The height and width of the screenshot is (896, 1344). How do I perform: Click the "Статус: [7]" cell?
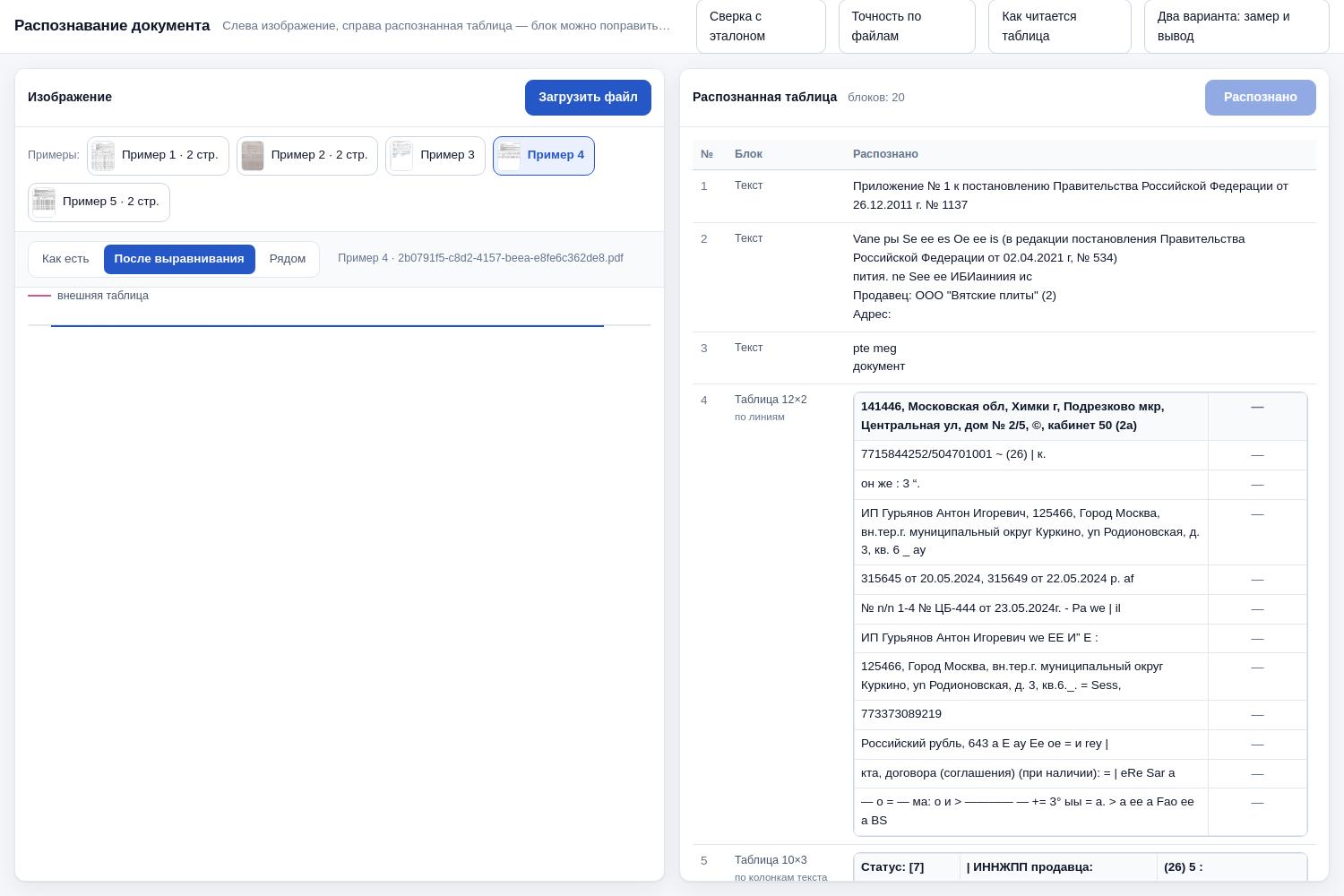pos(906,867)
